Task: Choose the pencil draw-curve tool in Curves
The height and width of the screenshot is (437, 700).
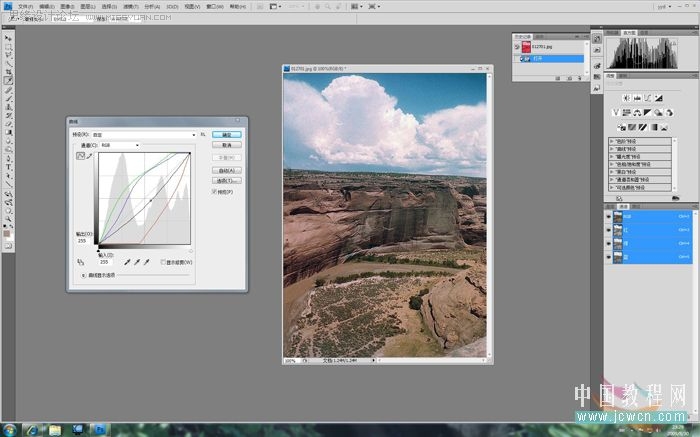Action: coord(89,156)
